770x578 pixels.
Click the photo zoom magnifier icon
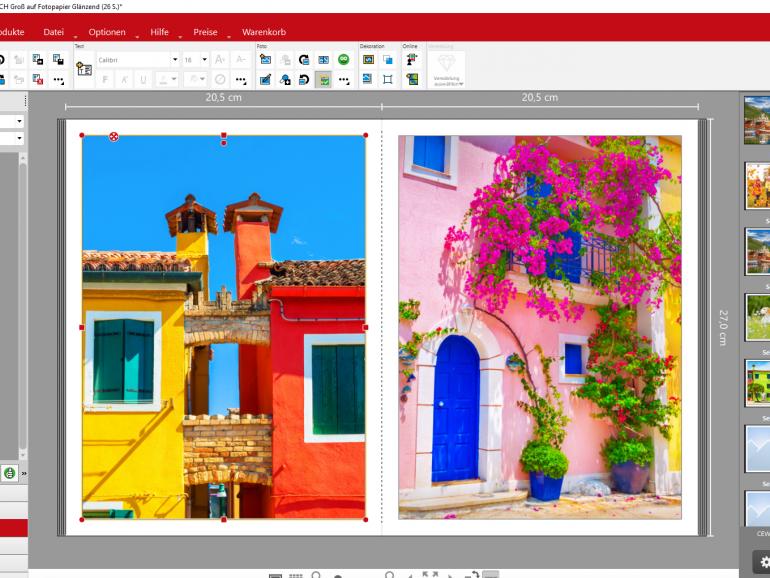pos(285,80)
